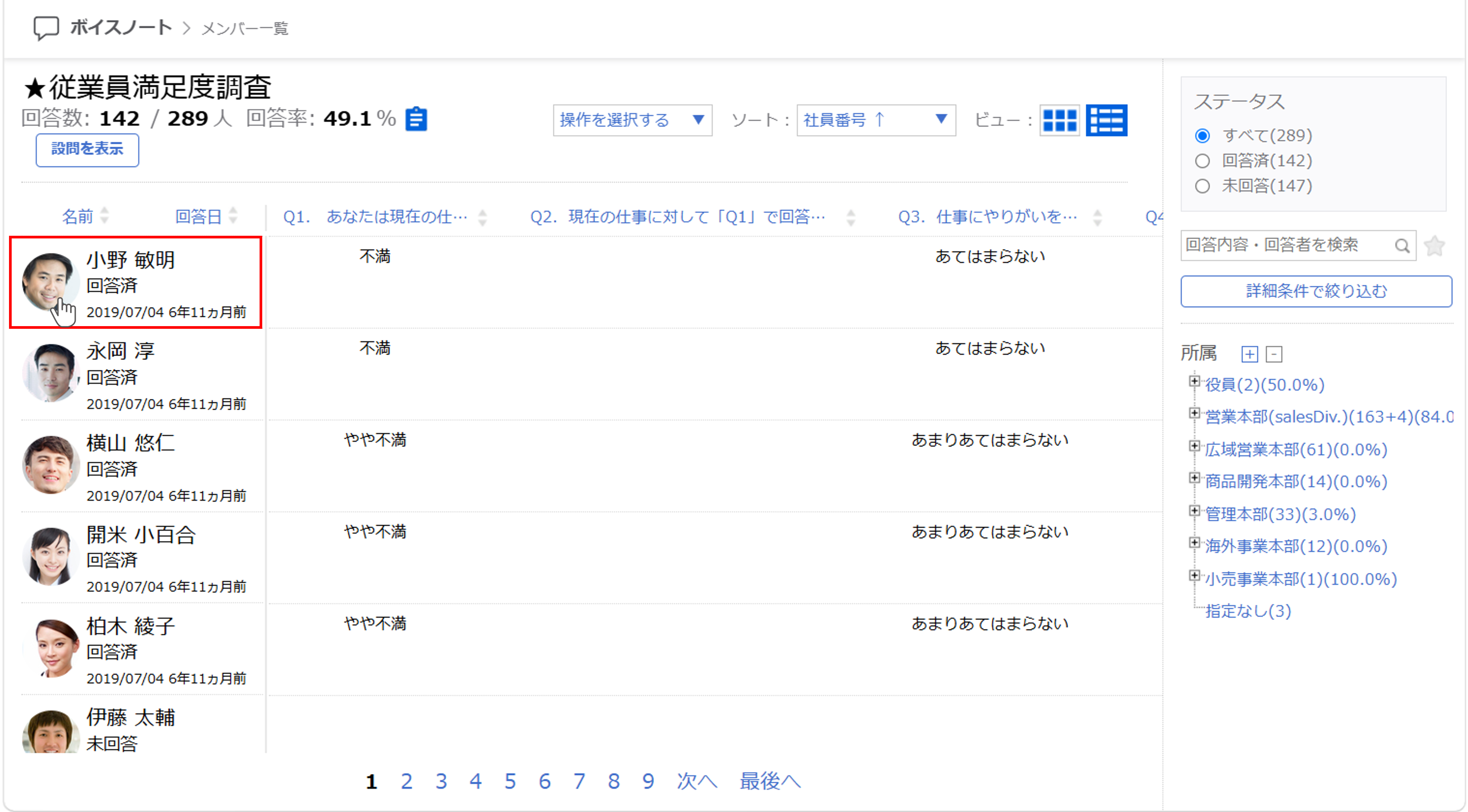Click Q1 あなたは現在の仕… column header
The height and width of the screenshot is (812, 1468).
click(375, 217)
